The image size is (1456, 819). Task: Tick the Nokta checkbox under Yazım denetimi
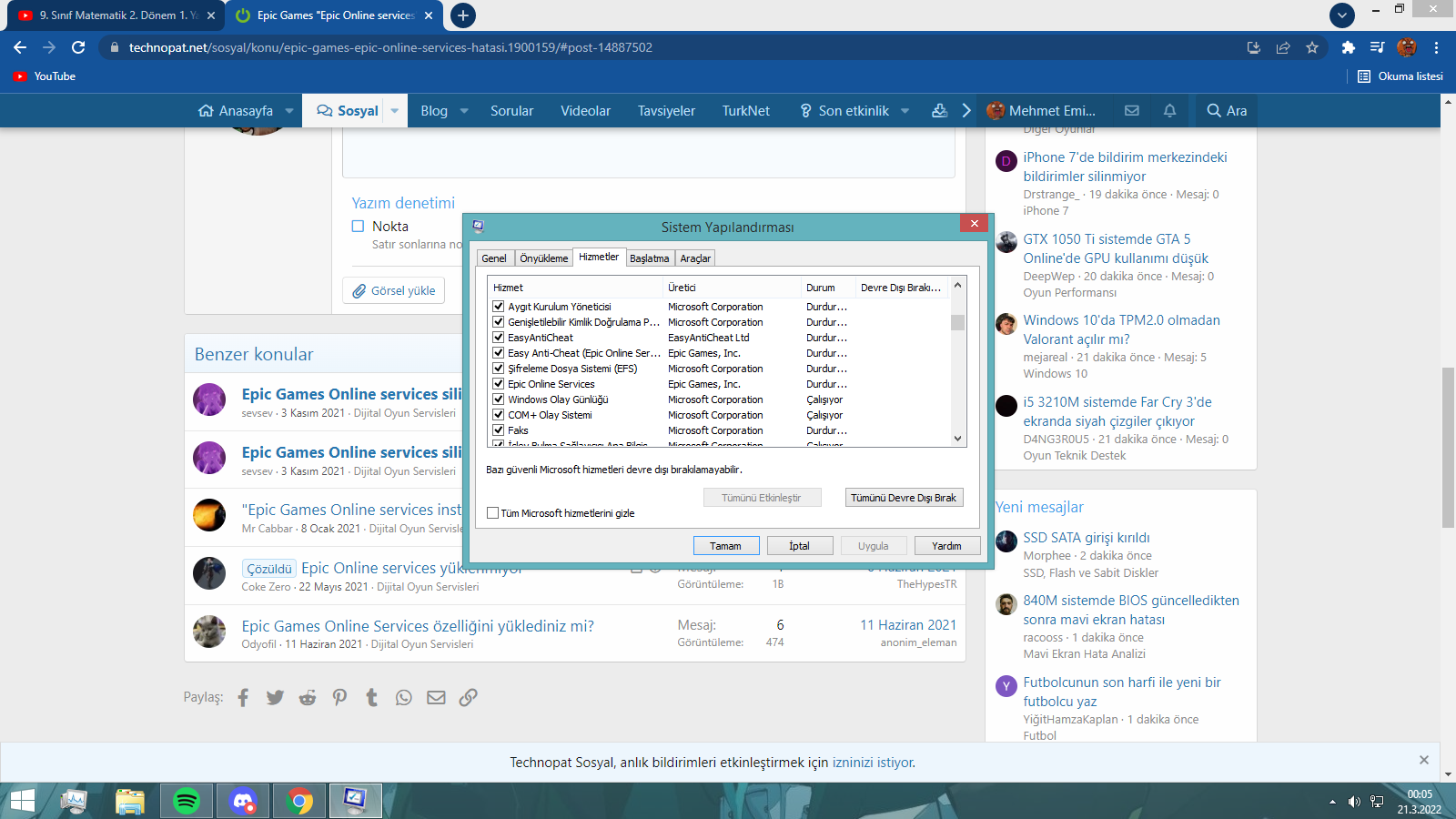point(358,227)
